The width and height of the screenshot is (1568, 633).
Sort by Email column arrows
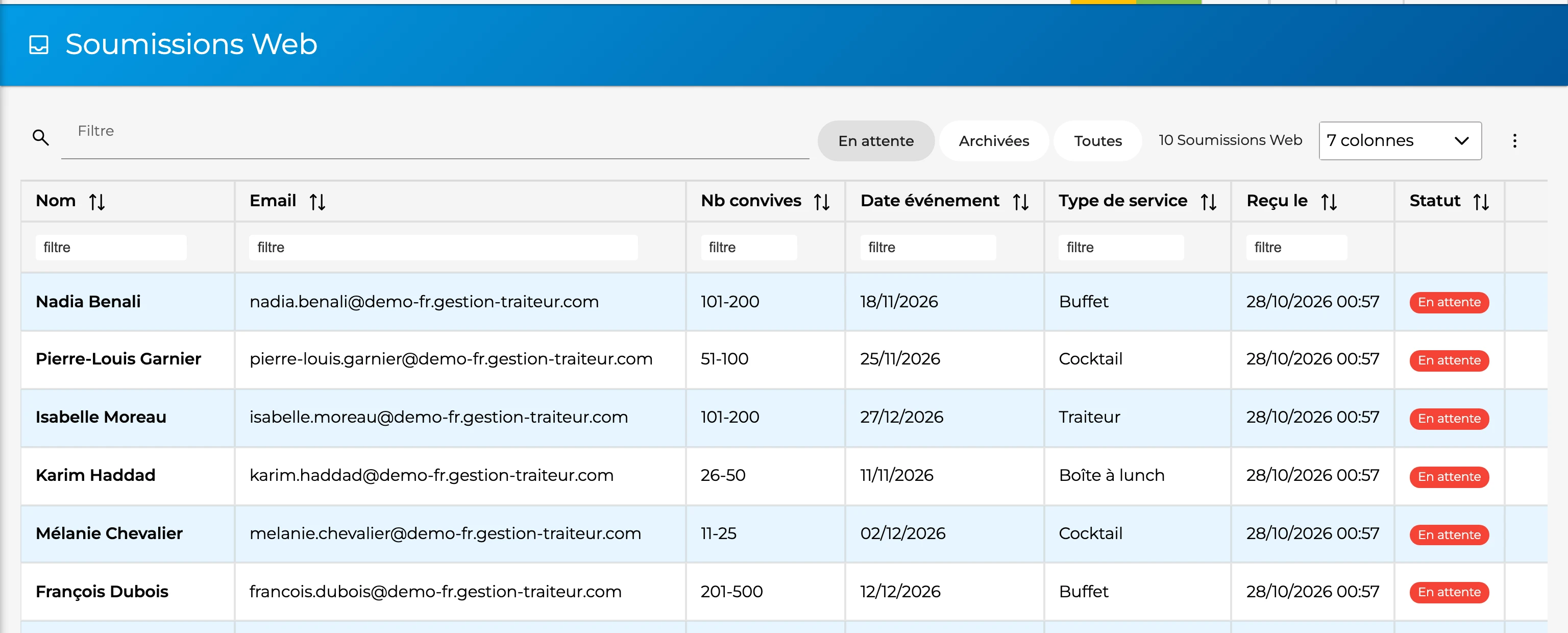[x=317, y=202]
